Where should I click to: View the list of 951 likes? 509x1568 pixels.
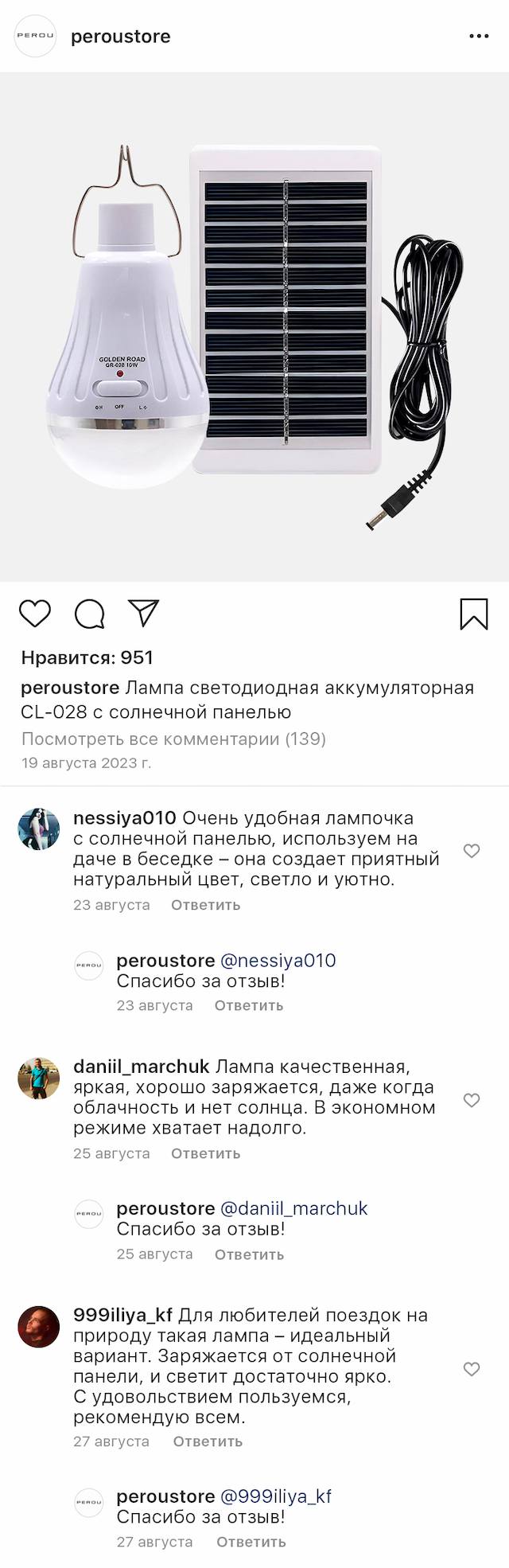tap(87, 657)
